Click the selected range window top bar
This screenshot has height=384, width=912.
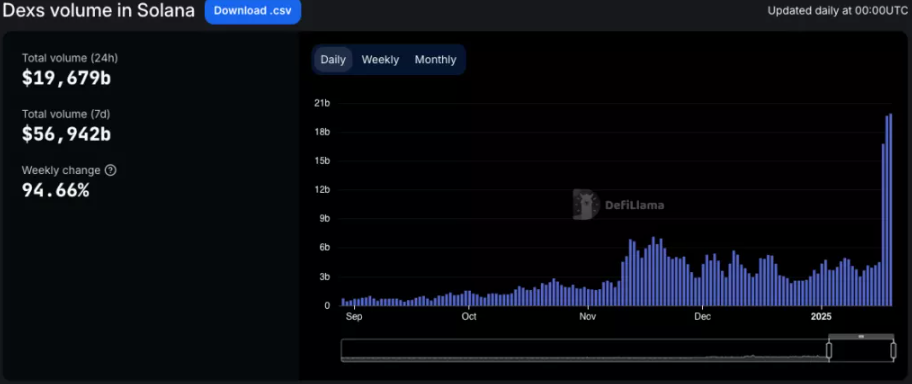tap(861, 336)
